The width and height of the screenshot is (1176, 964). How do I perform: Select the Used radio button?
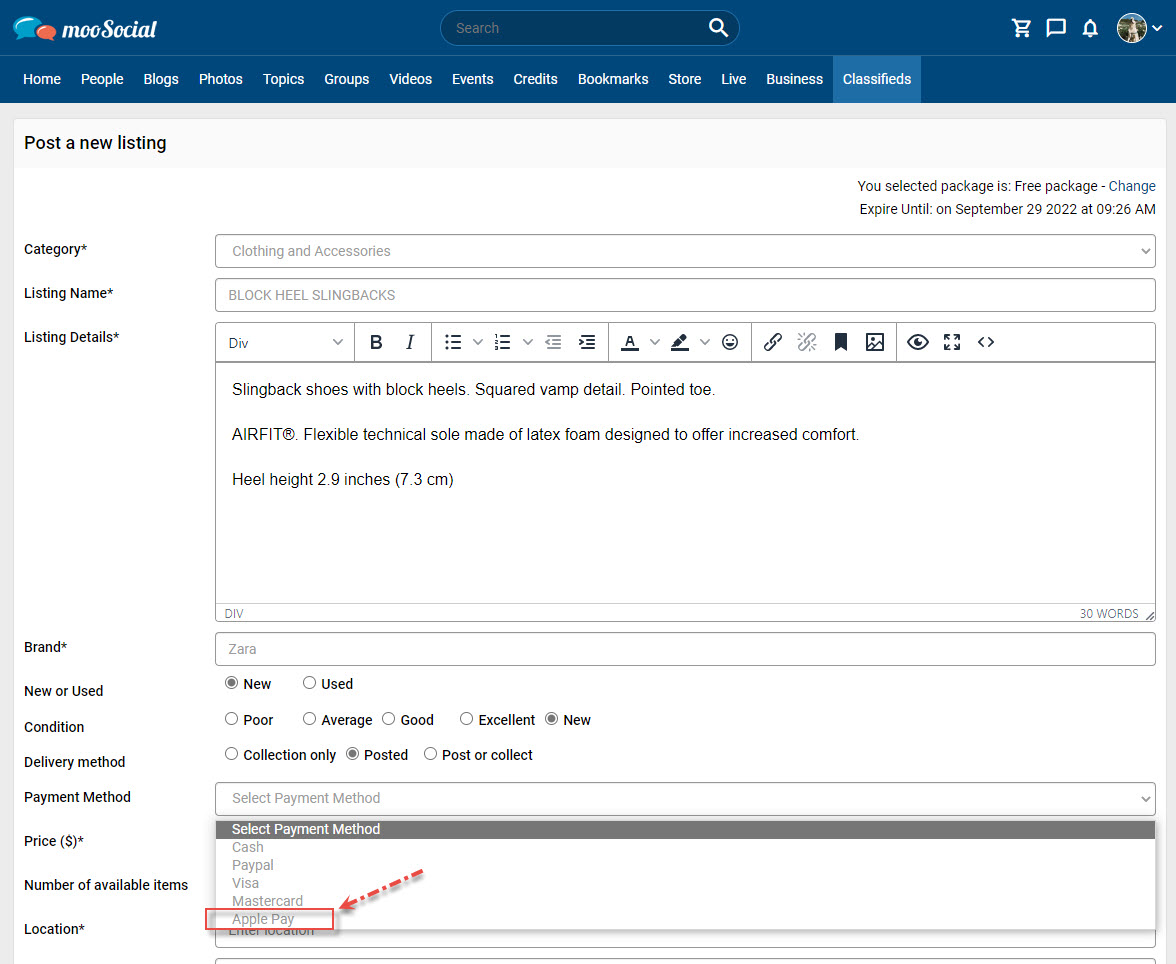pyautogui.click(x=309, y=683)
